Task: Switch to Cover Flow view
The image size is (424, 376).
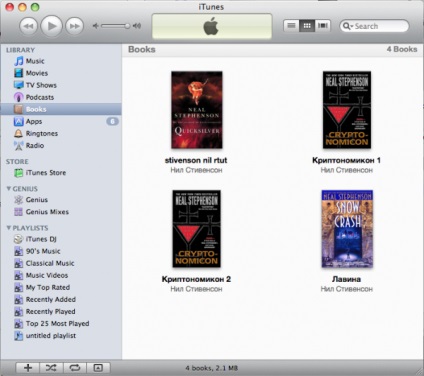Action: point(322,26)
